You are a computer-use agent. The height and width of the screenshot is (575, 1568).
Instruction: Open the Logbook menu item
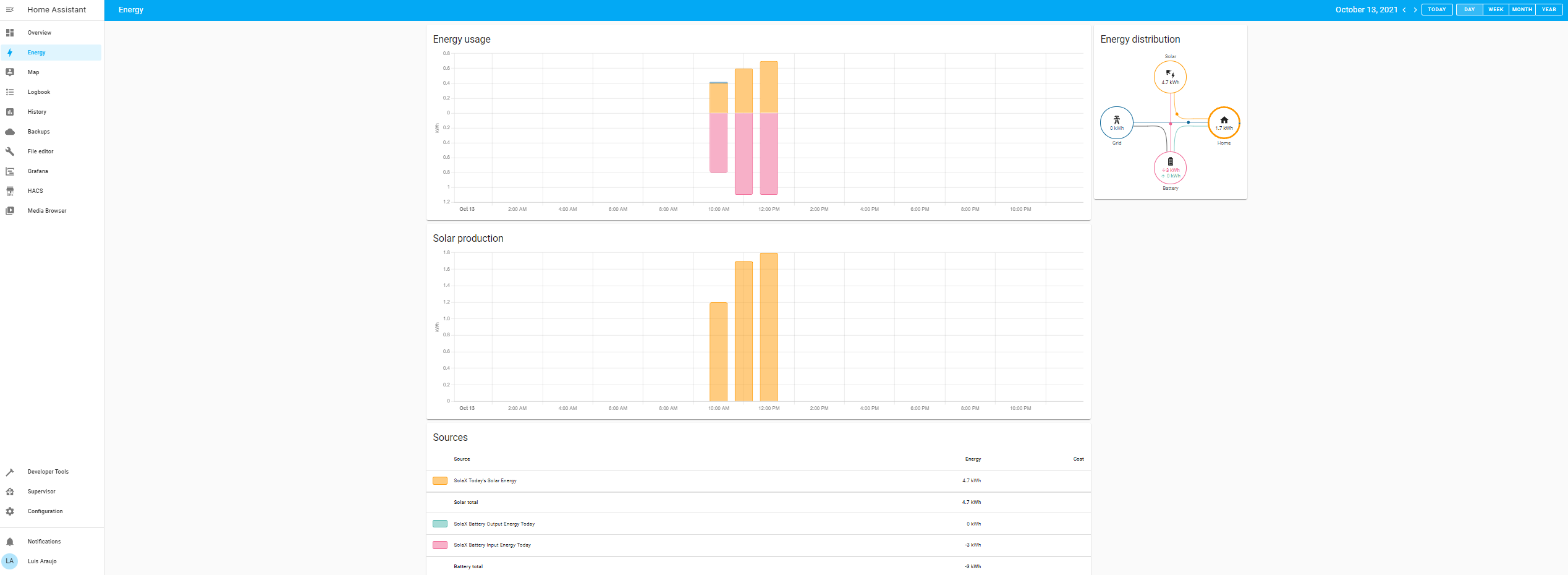tap(52, 92)
